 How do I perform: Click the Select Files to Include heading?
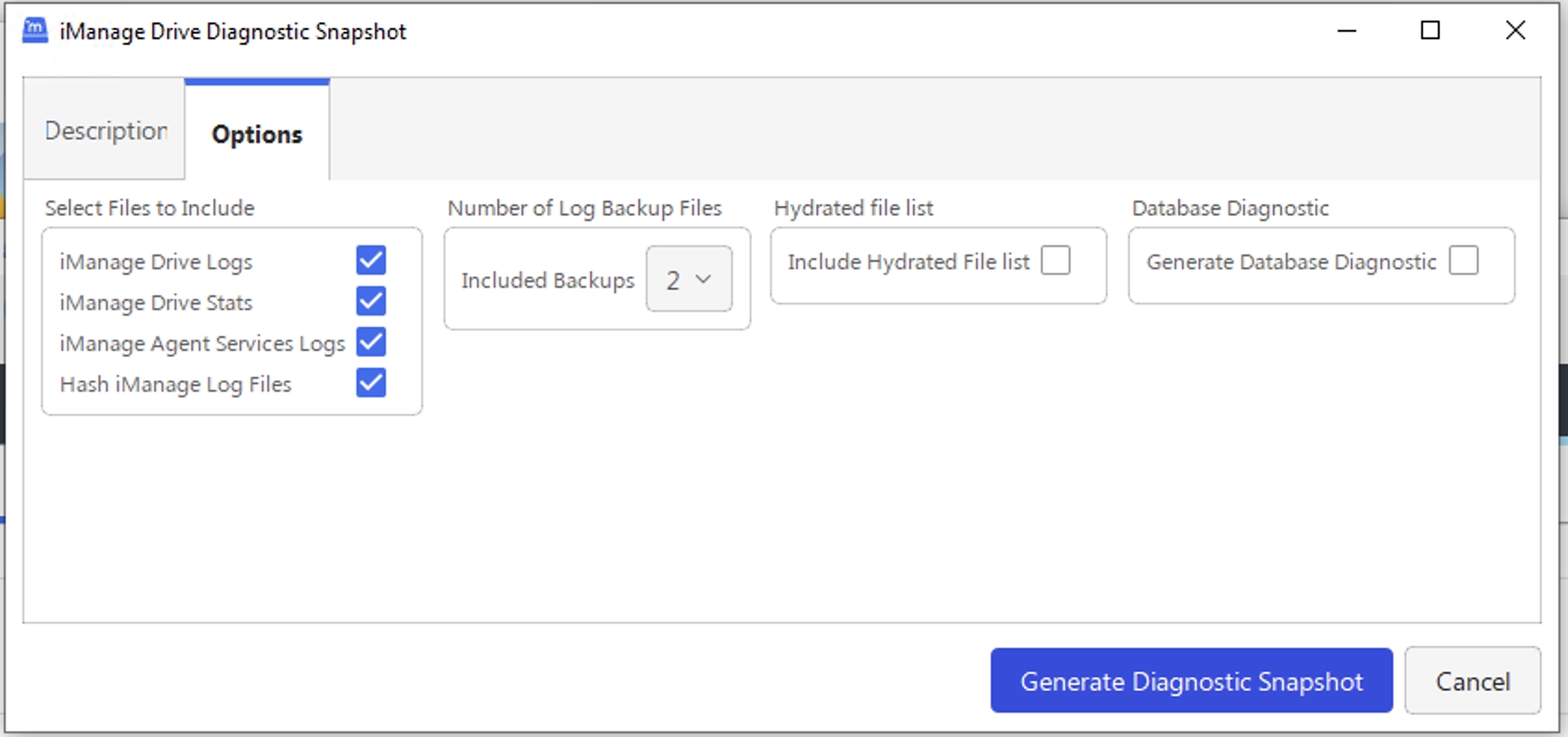149,208
